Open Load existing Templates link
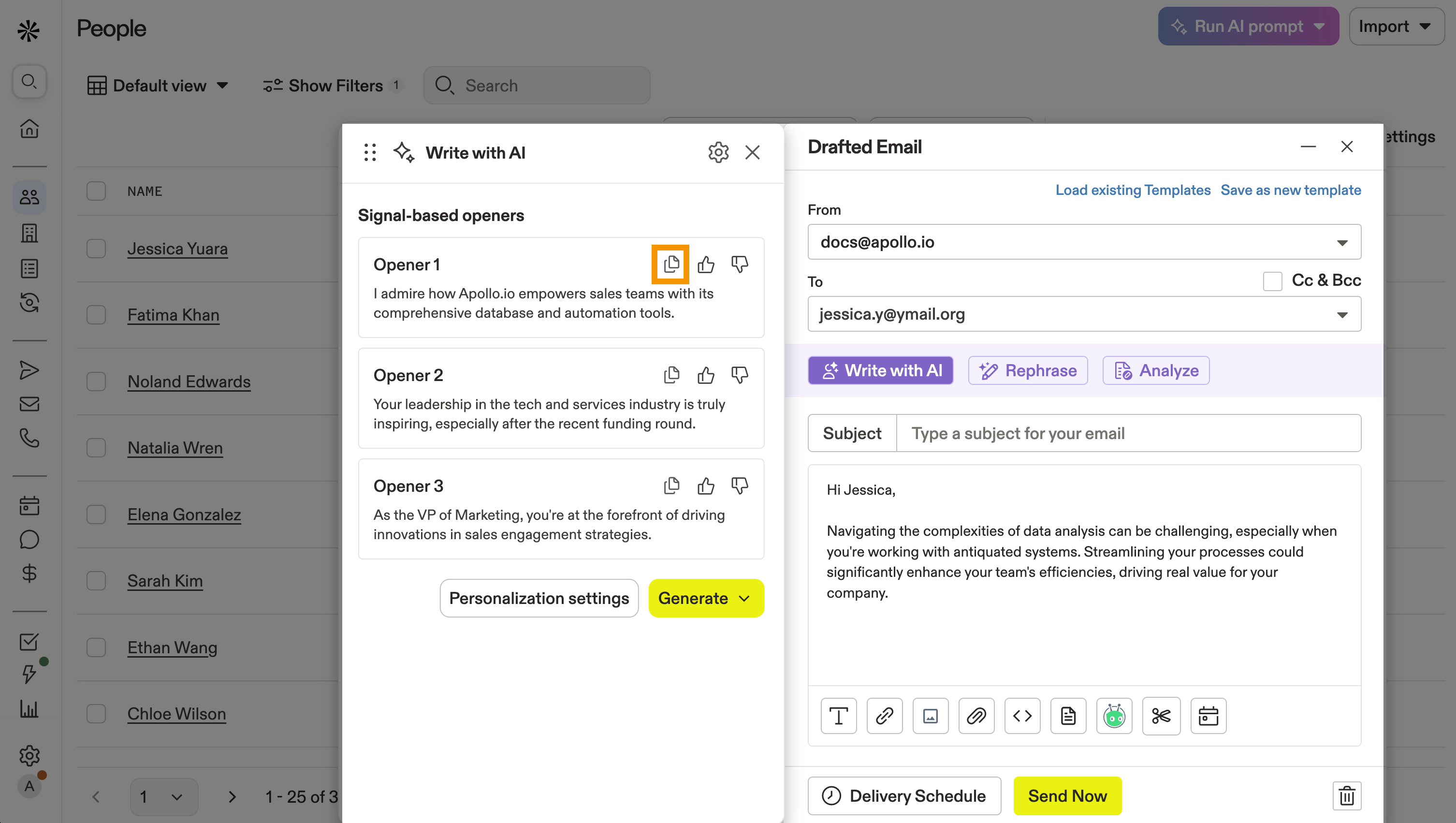 click(1133, 190)
